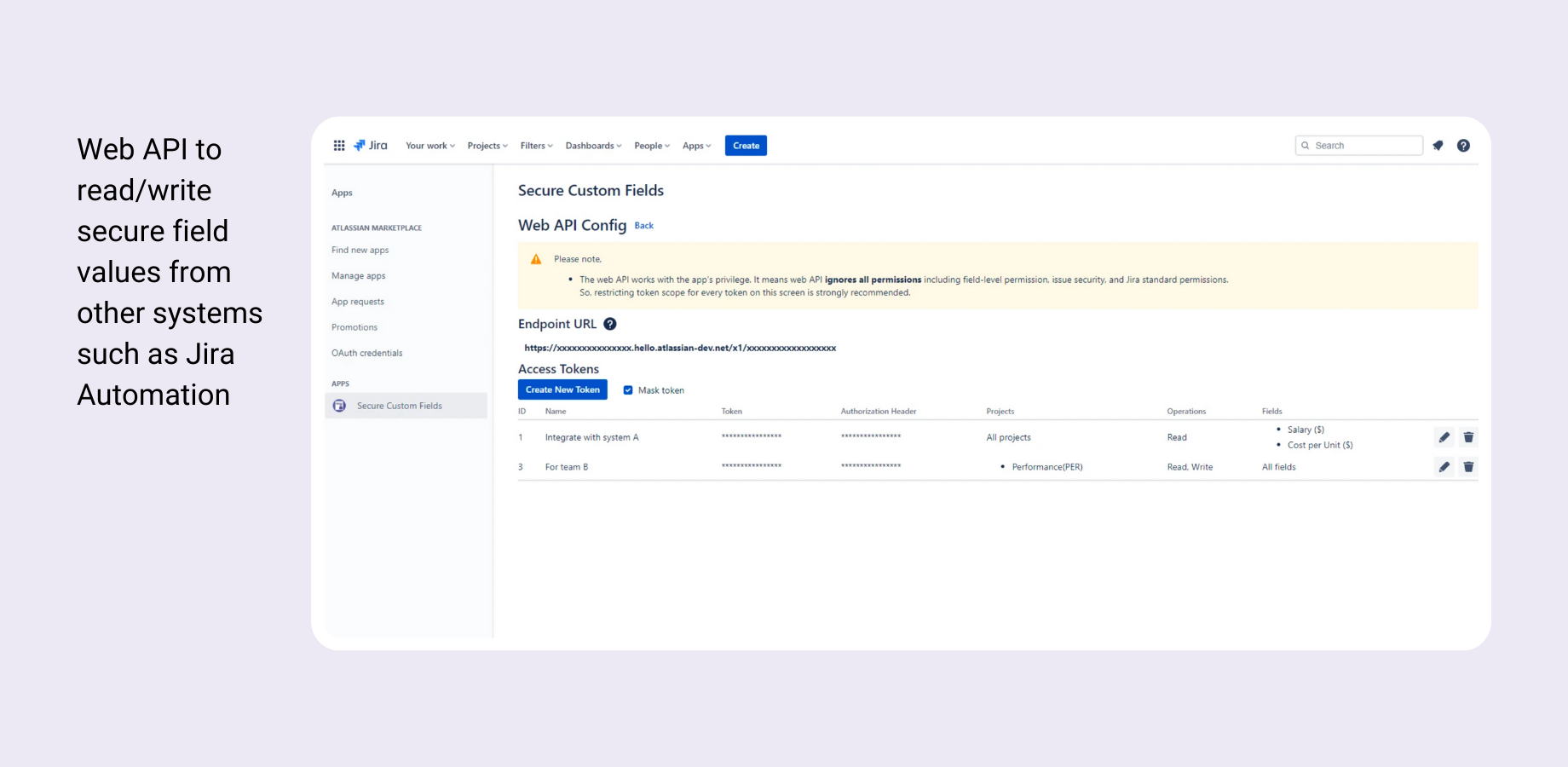Delete the 'Integrate with system A' token
Viewport: 1568px width, 767px height.
click(1468, 436)
